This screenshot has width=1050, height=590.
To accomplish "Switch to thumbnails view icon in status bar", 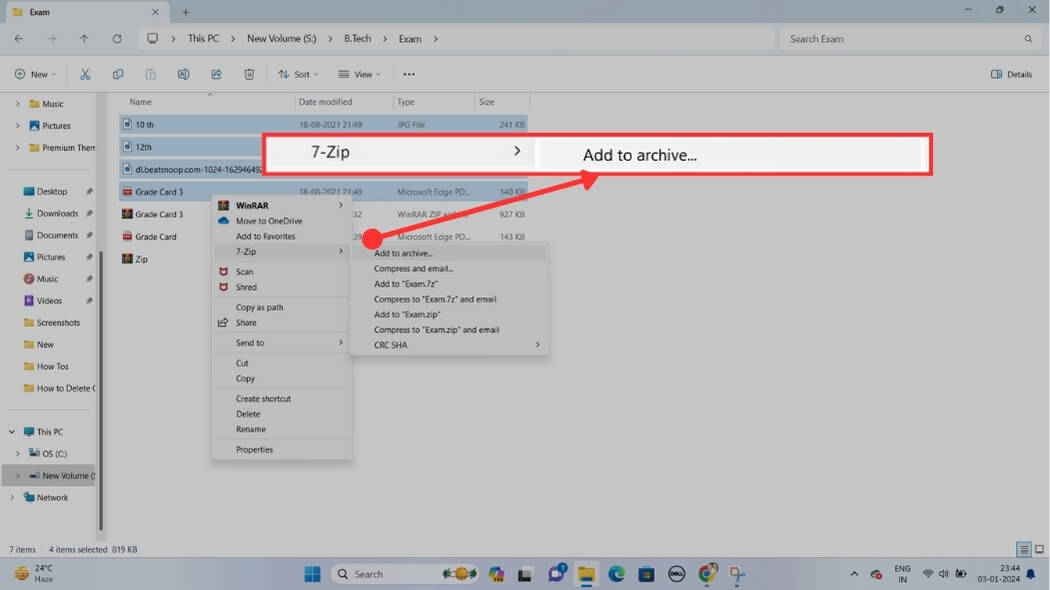I will [1039, 549].
